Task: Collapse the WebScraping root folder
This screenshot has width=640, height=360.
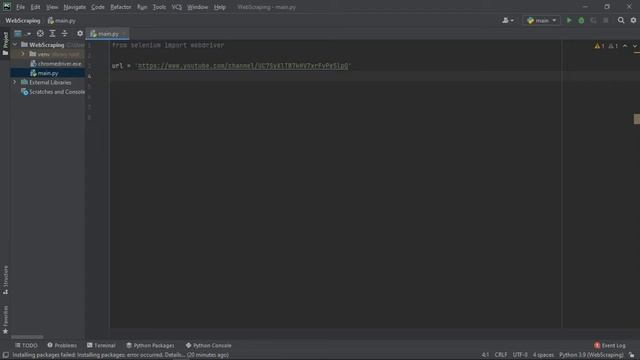Action: click(x=15, y=44)
